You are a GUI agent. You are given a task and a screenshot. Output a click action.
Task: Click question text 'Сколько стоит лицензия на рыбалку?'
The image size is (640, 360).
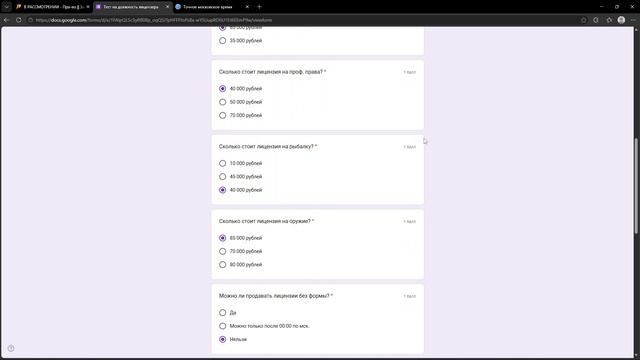pos(266,147)
